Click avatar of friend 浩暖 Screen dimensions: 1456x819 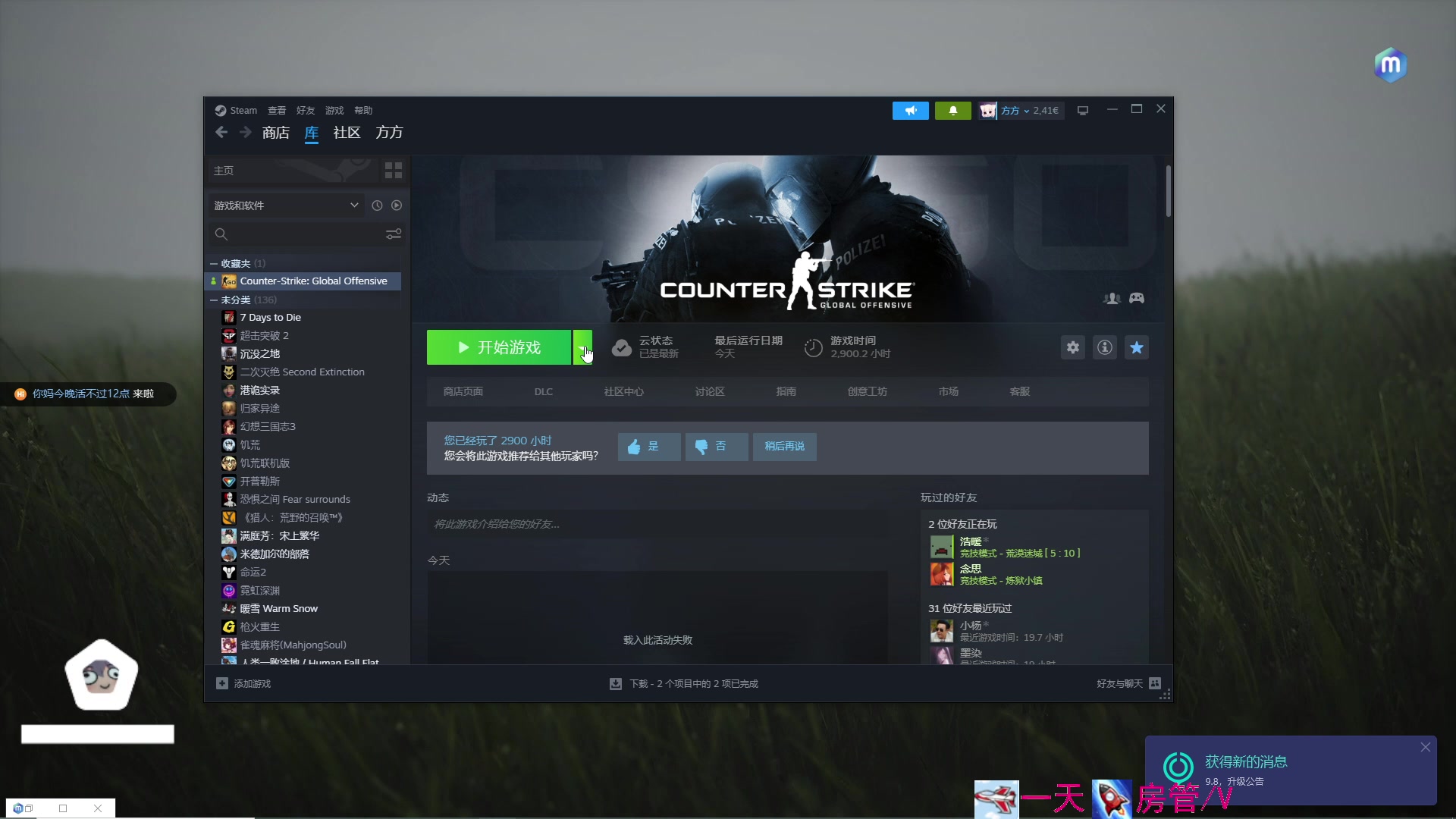pyautogui.click(x=941, y=547)
